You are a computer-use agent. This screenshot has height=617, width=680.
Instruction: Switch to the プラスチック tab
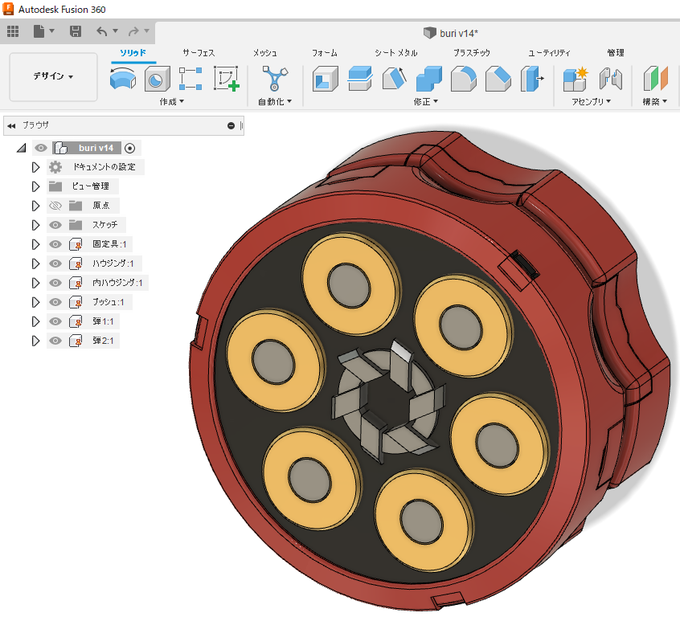[472, 53]
